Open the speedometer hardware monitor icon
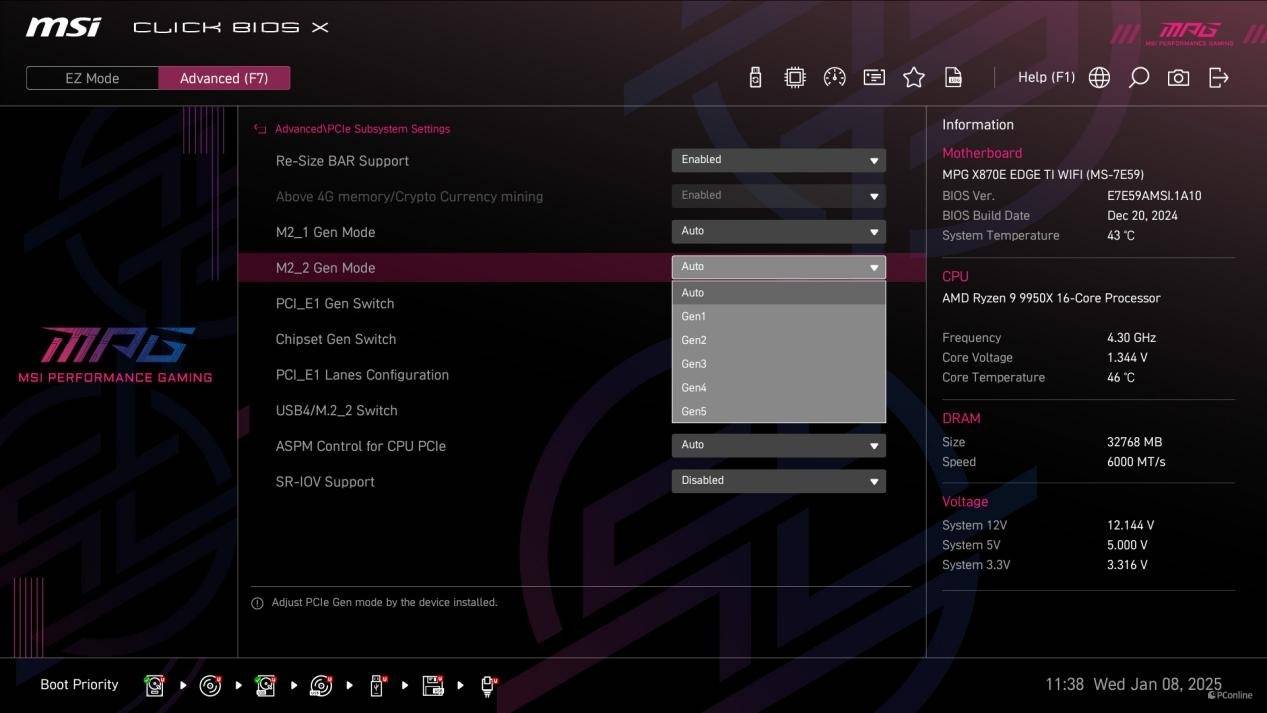 pos(834,78)
